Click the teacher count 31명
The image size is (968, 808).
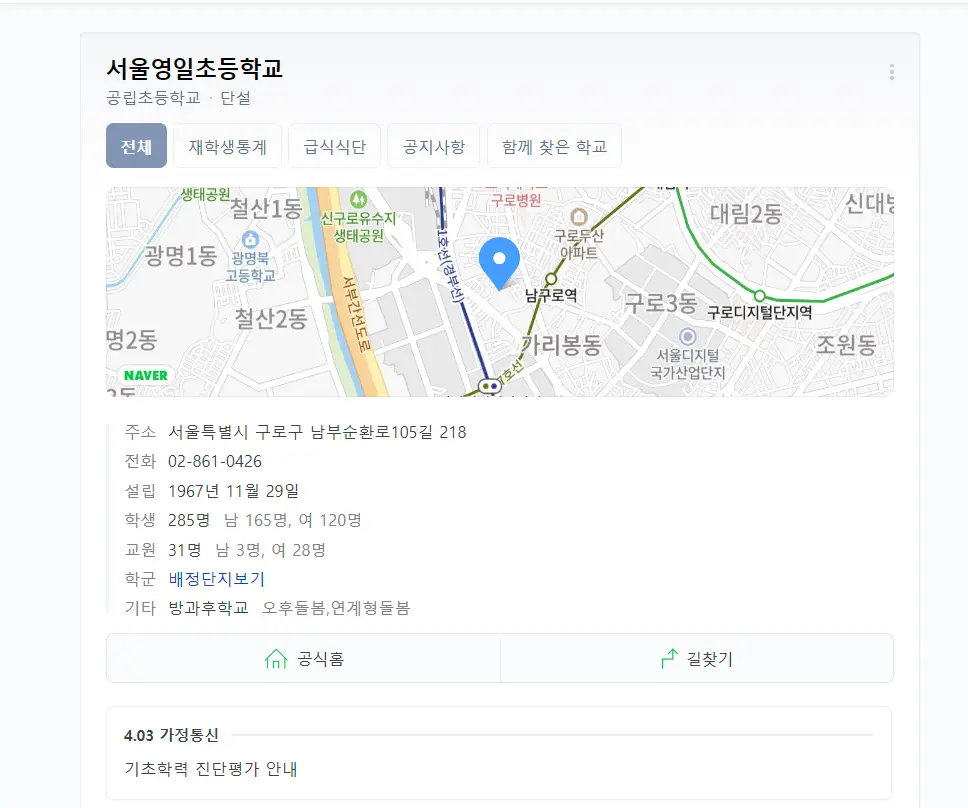point(185,549)
